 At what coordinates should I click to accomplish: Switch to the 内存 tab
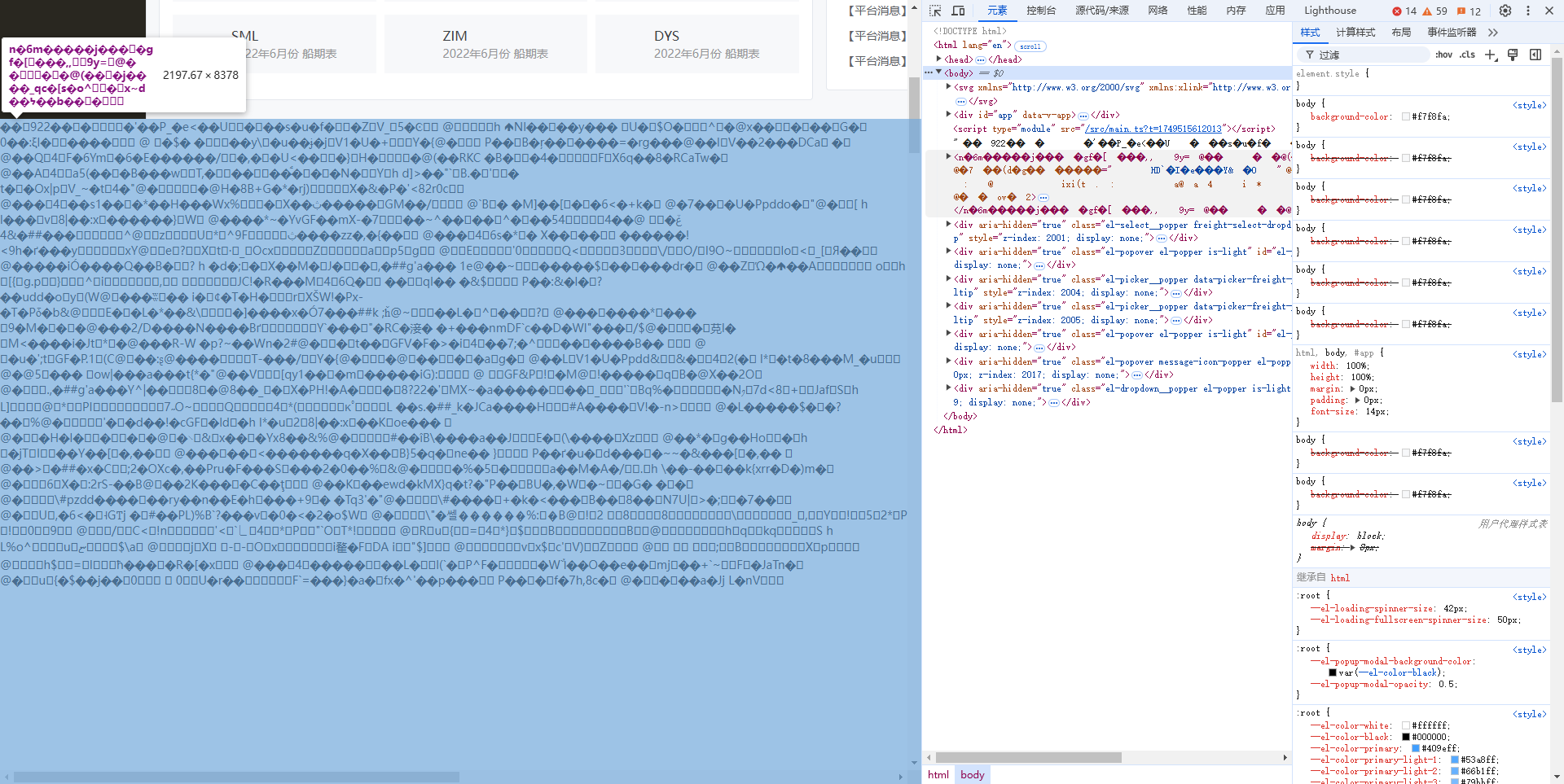click(x=1236, y=11)
